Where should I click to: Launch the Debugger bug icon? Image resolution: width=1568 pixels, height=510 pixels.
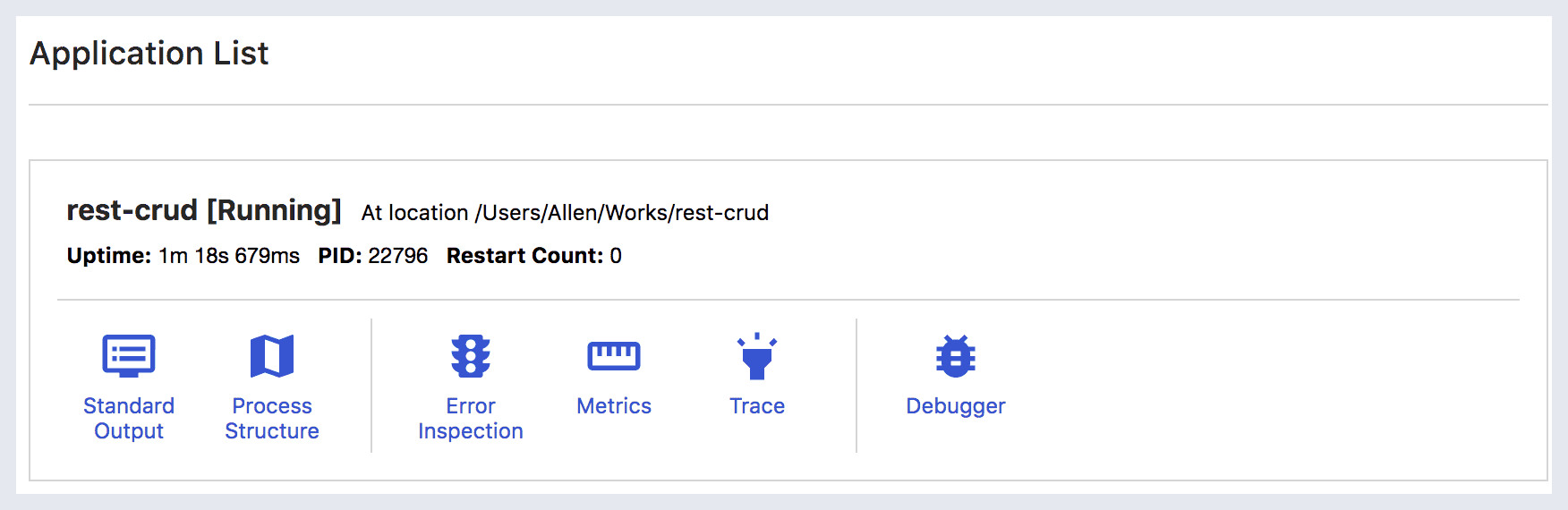tap(956, 356)
